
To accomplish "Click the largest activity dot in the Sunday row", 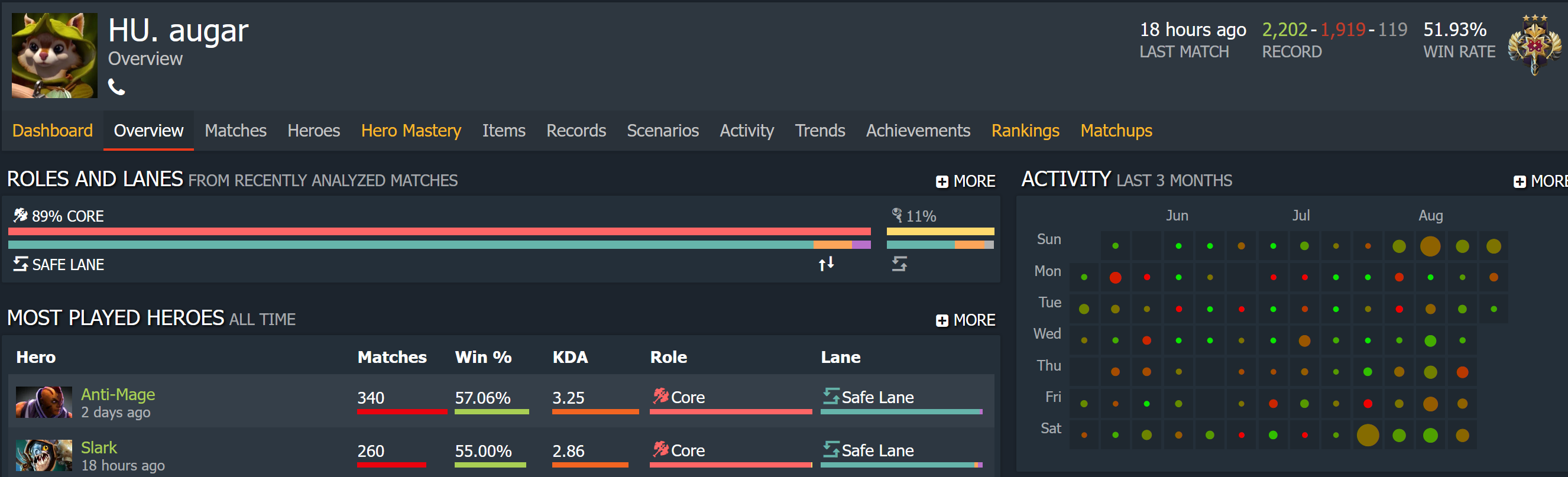I will (x=1430, y=246).
